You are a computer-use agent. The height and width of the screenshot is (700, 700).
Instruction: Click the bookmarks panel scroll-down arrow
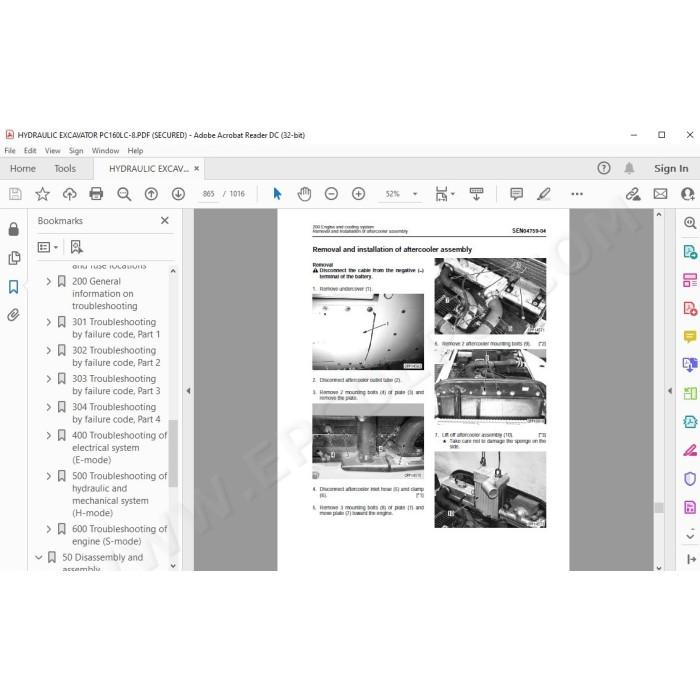pos(173,566)
